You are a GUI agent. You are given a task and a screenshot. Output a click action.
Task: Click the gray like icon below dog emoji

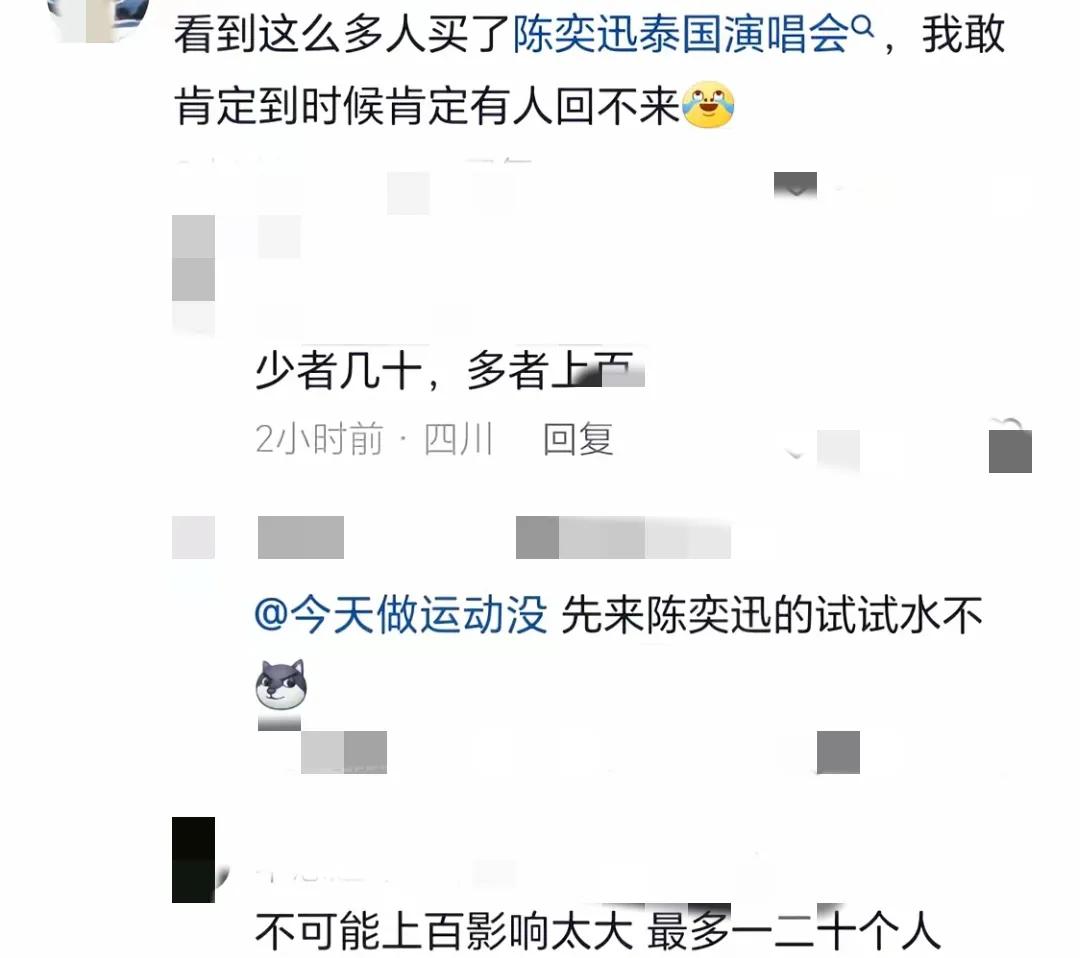(838, 752)
